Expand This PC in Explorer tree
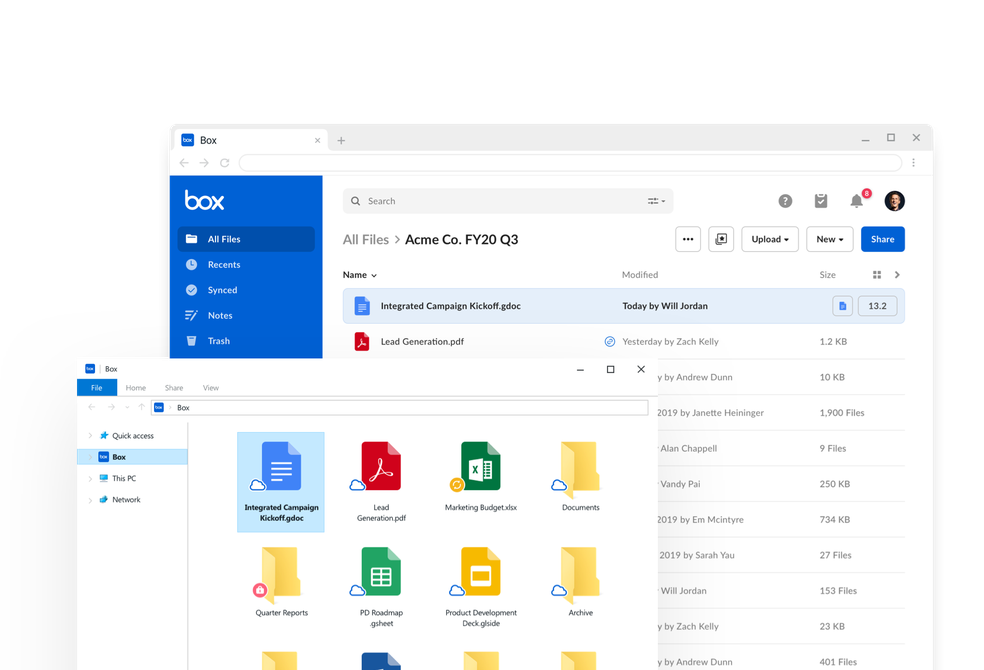The width and height of the screenshot is (984, 670). [90, 479]
